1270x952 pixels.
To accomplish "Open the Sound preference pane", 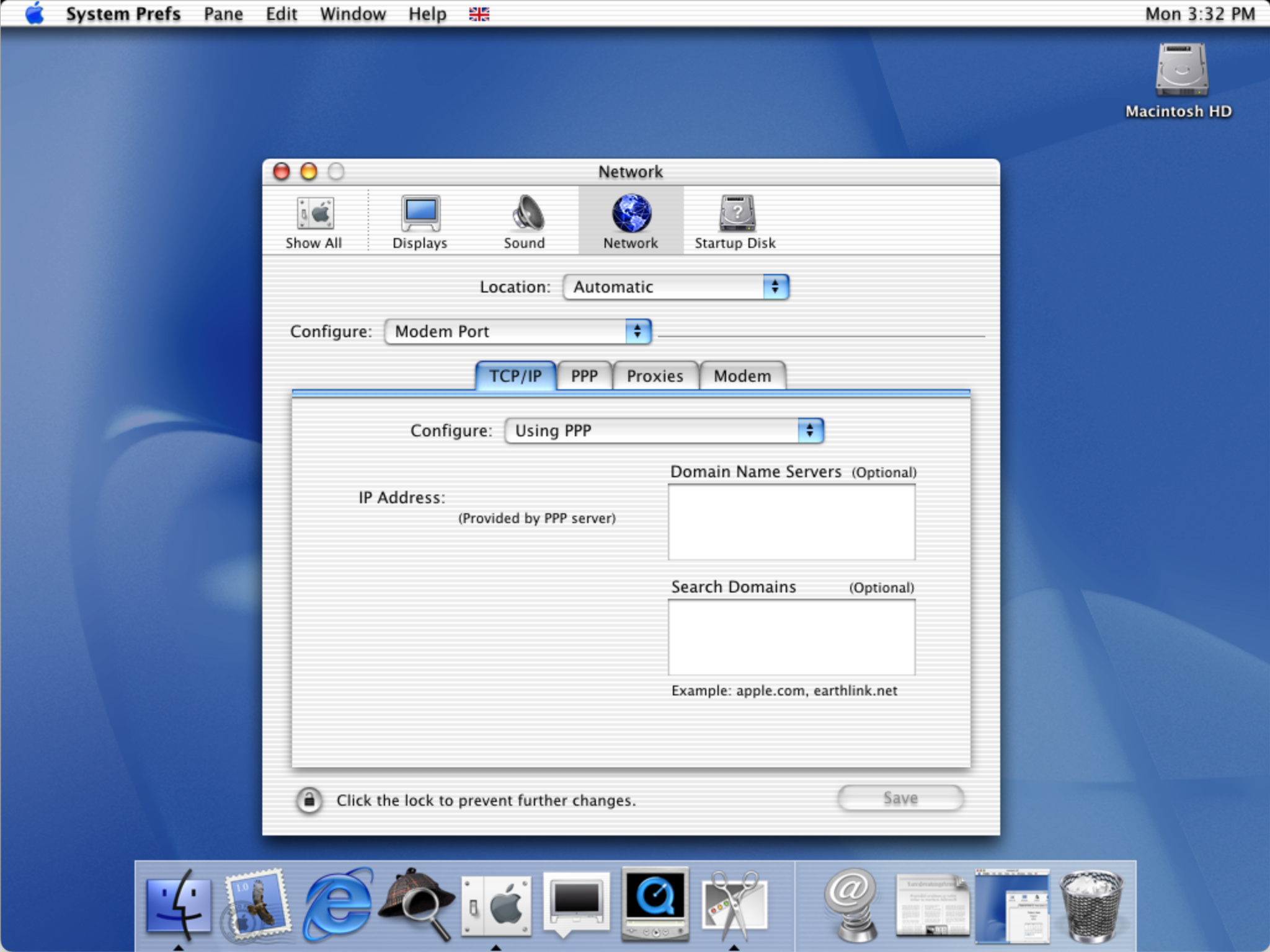I will (525, 222).
